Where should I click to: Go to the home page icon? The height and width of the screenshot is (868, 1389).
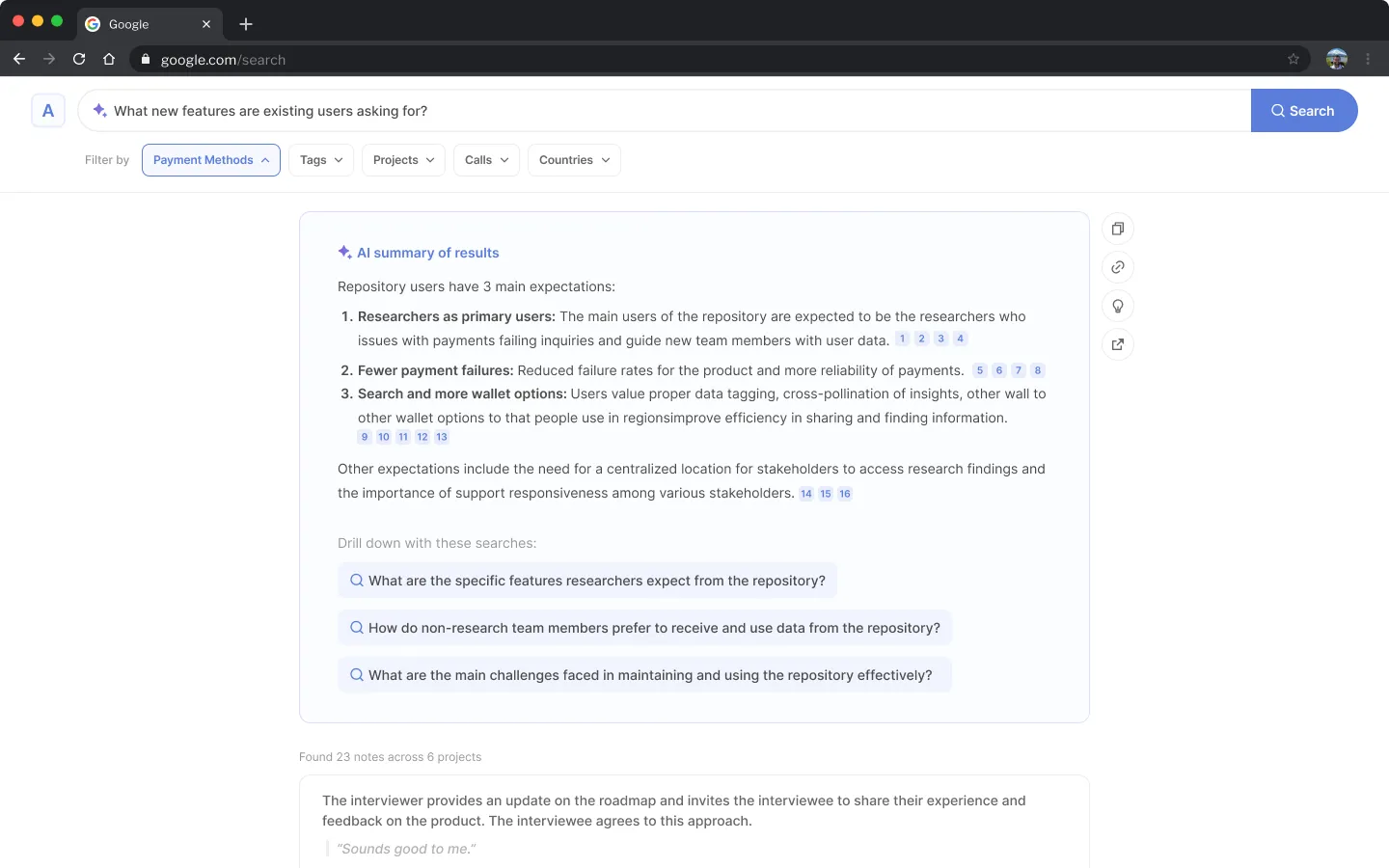(109, 59)
